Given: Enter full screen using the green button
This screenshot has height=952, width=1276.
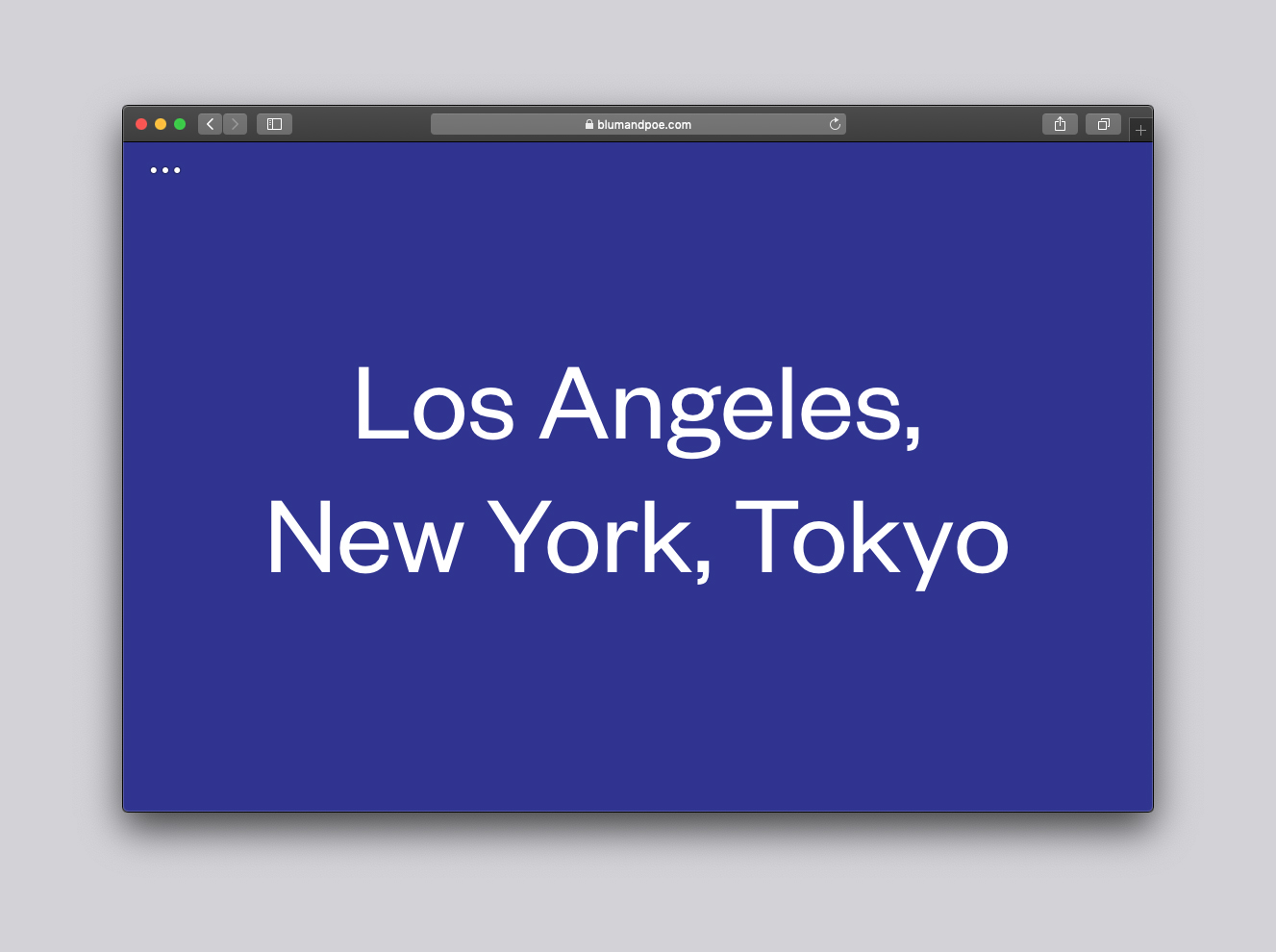Looking at the screenshot, I should point(180,124).
